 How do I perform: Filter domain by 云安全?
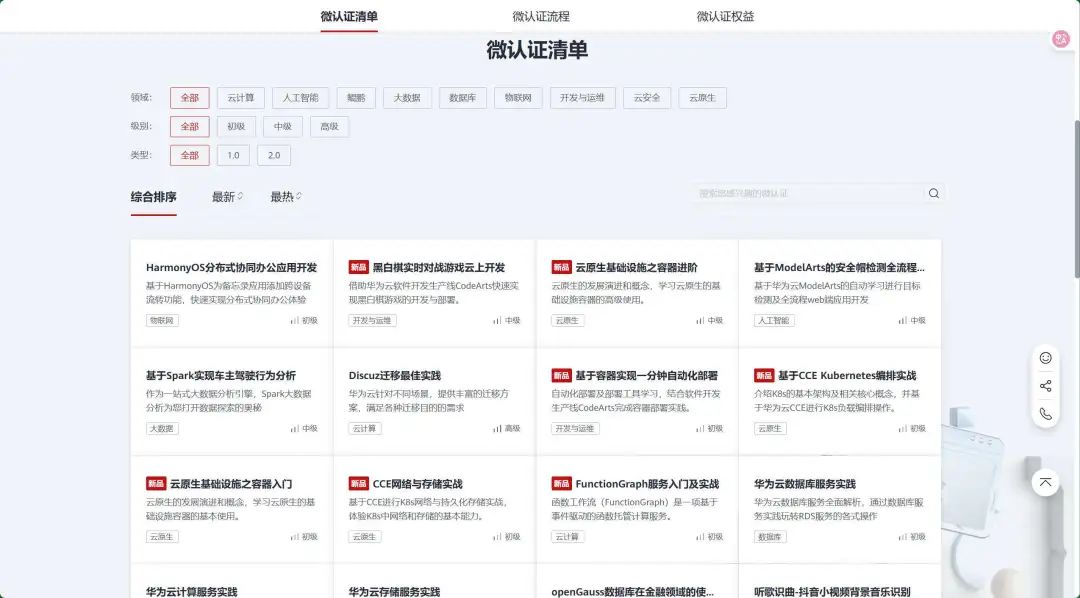647,98
